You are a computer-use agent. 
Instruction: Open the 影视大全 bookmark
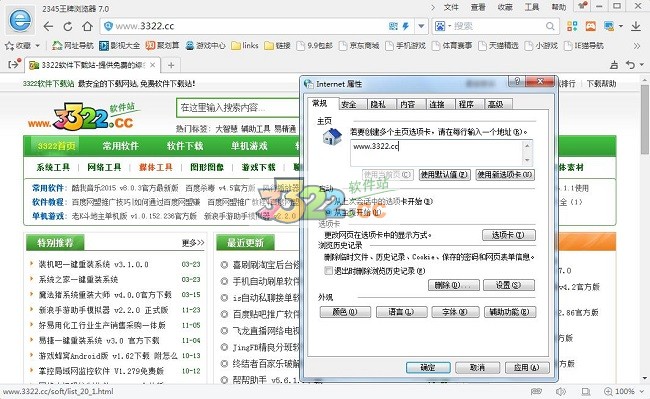[x=119, y=46]
